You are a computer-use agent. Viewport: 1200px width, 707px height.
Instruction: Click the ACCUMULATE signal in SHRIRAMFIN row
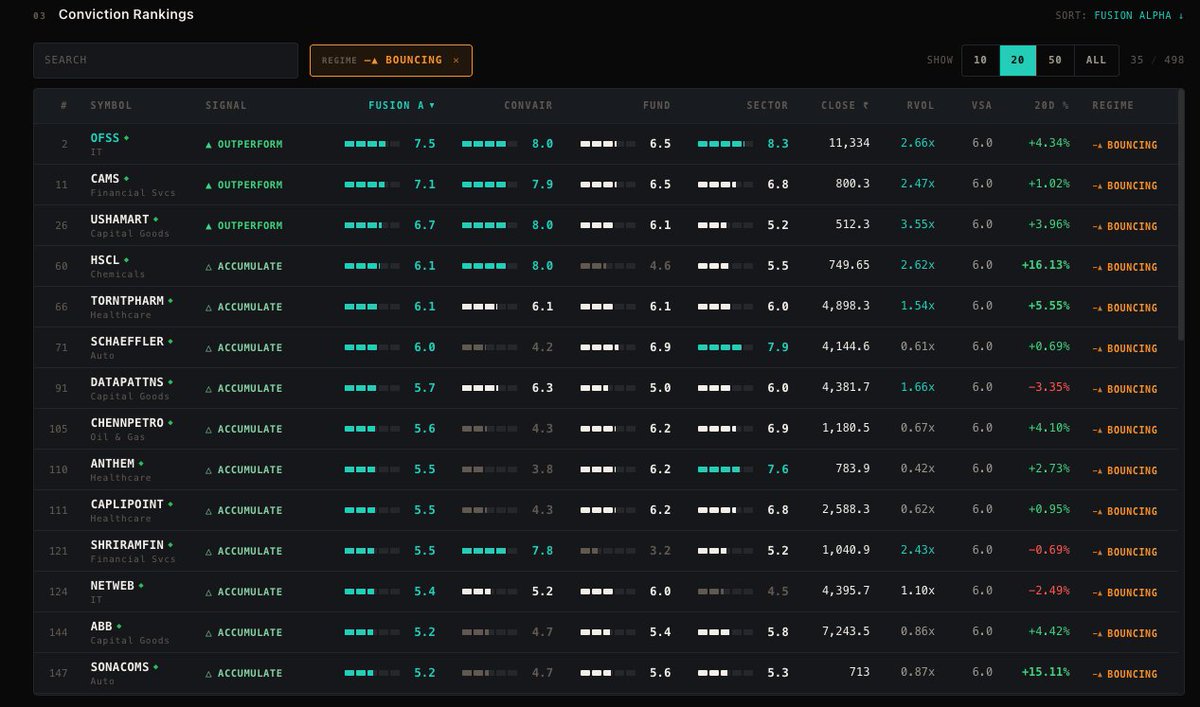(x=244, y=551)
